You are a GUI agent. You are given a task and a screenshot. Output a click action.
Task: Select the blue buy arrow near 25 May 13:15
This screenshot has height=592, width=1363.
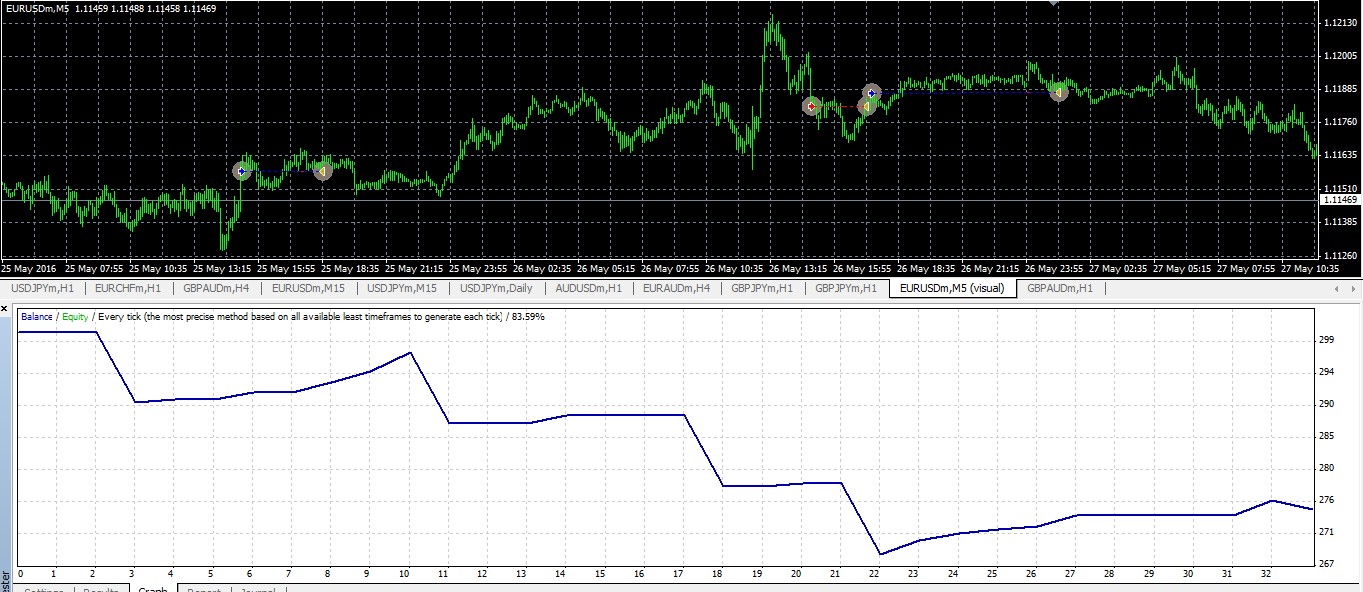242,171
